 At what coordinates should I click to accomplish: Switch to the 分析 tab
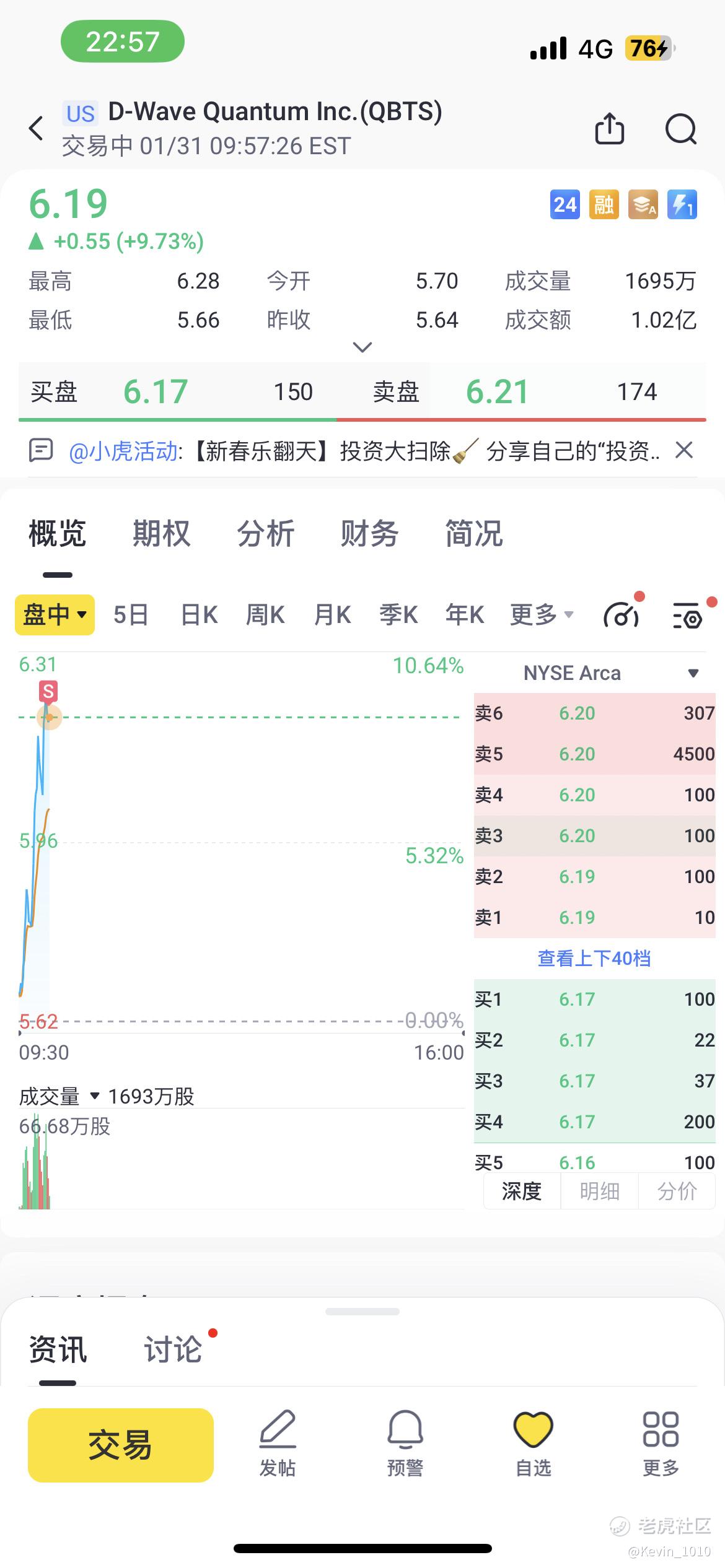(x=266, y=533)
